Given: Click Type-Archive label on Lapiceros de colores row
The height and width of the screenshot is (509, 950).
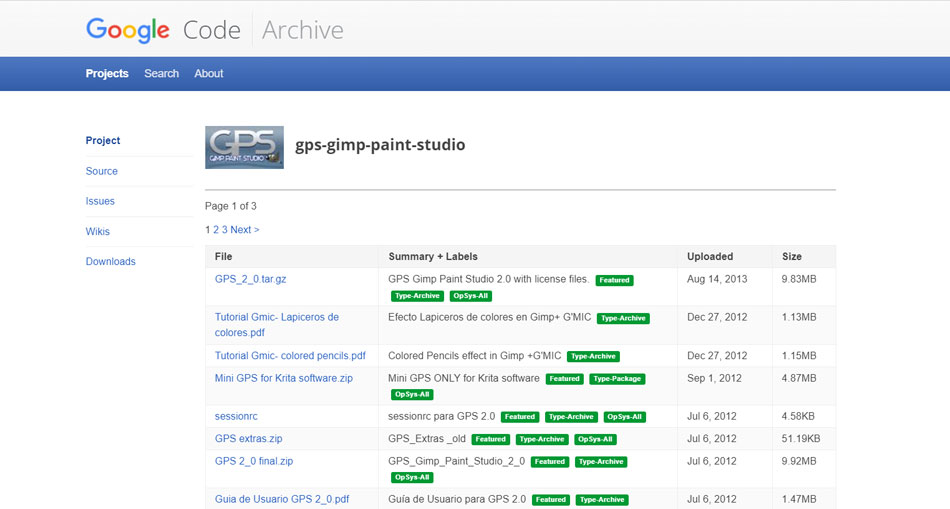Looking at the screenshot, I should pyautogui.click(x=623, y=318).
